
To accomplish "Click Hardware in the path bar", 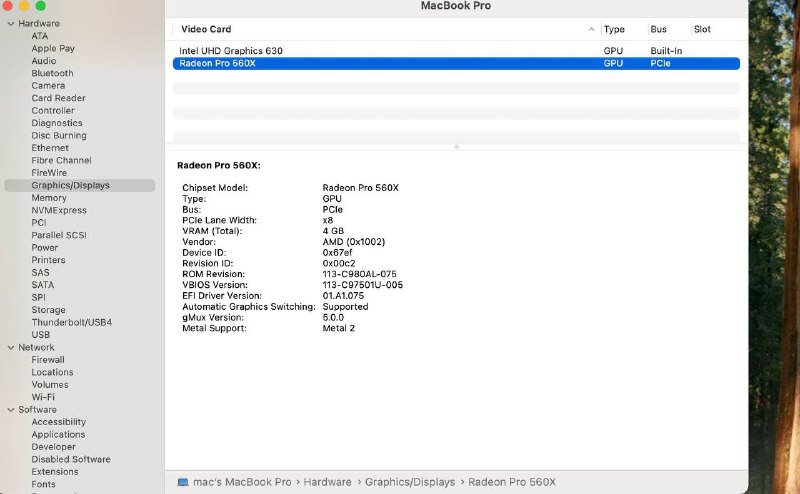I will coord(328,482).
